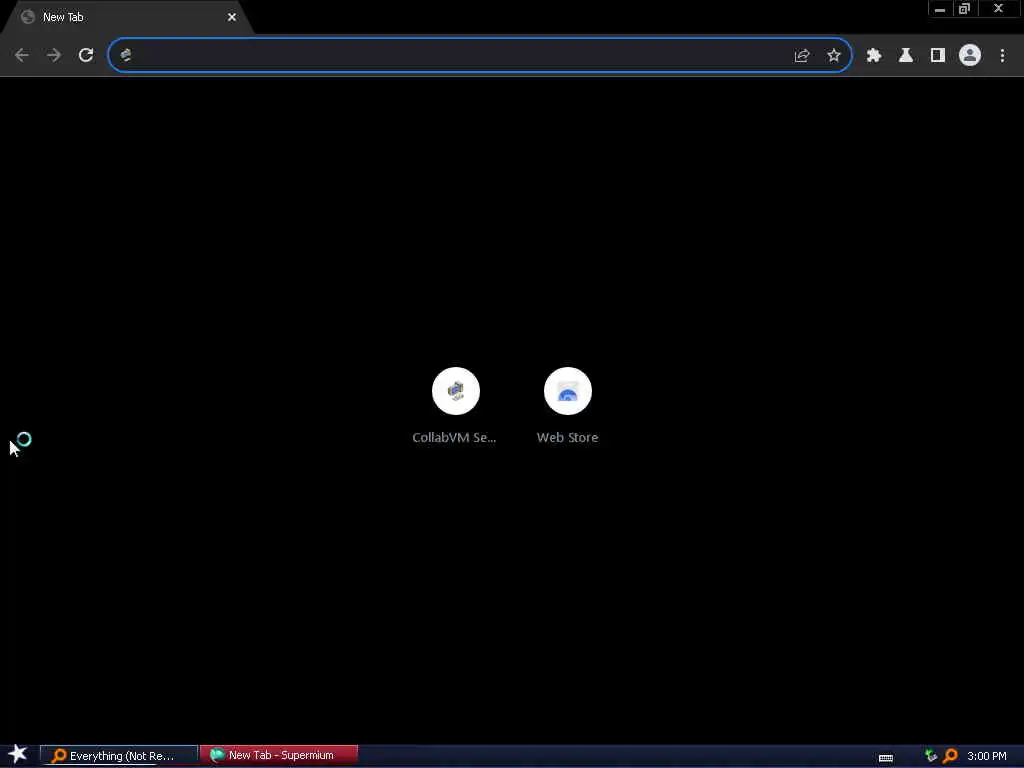Go back with the back arrow

[x=22, y=56]
